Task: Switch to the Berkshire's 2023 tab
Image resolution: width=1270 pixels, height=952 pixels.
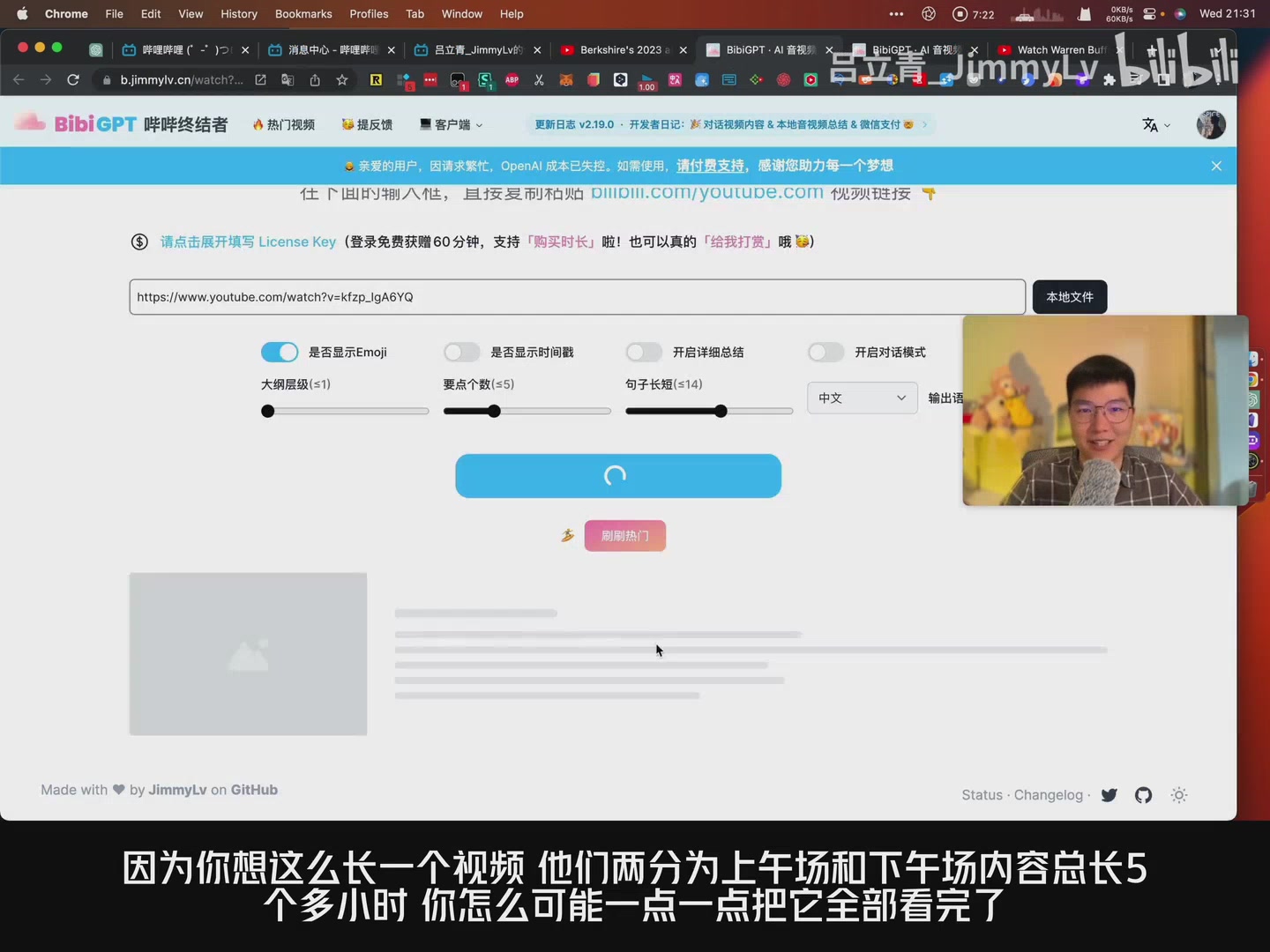Action: [620, 50]
